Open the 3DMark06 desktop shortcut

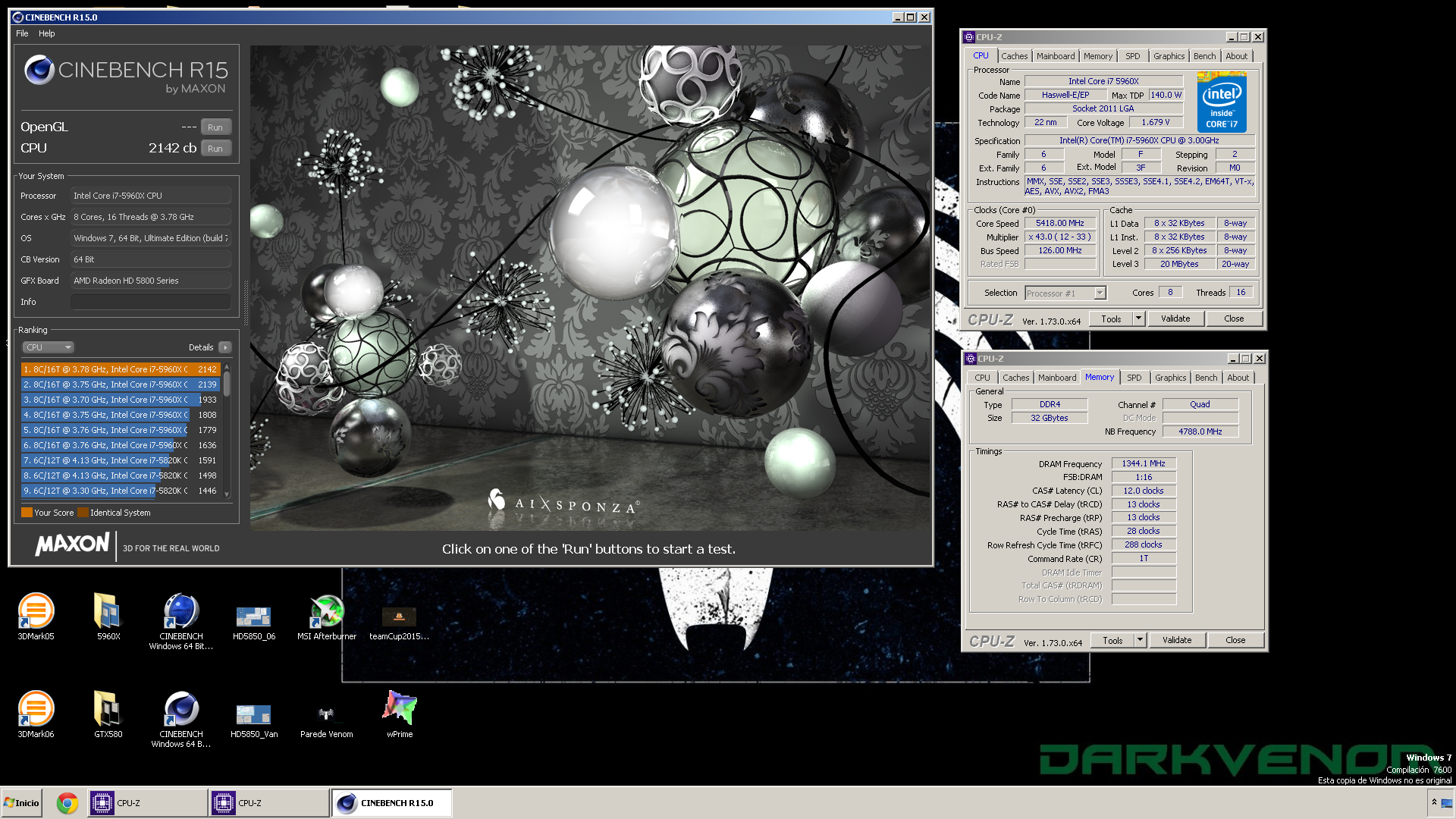tap(36, 714)
